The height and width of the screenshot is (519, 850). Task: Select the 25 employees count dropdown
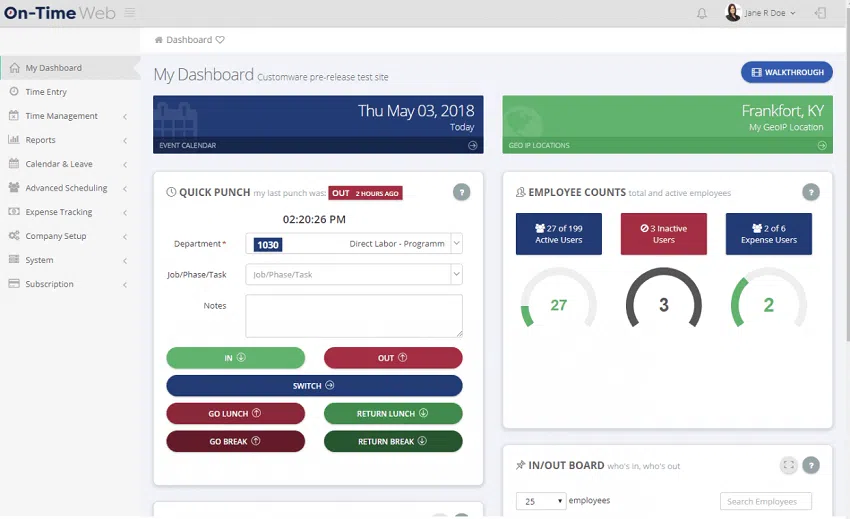[x=540, y=501]
